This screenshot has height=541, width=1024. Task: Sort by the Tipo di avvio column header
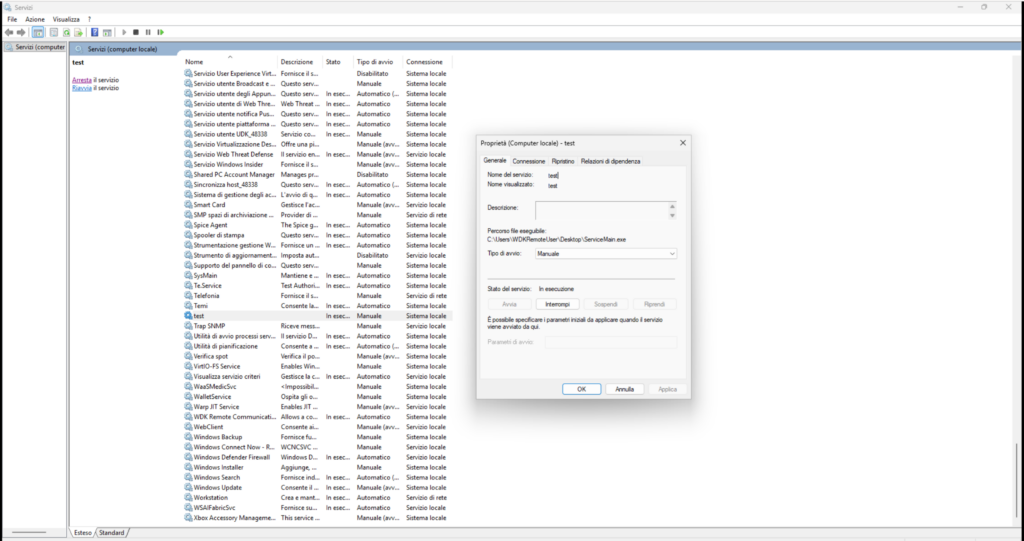click(x=378, y=61)
